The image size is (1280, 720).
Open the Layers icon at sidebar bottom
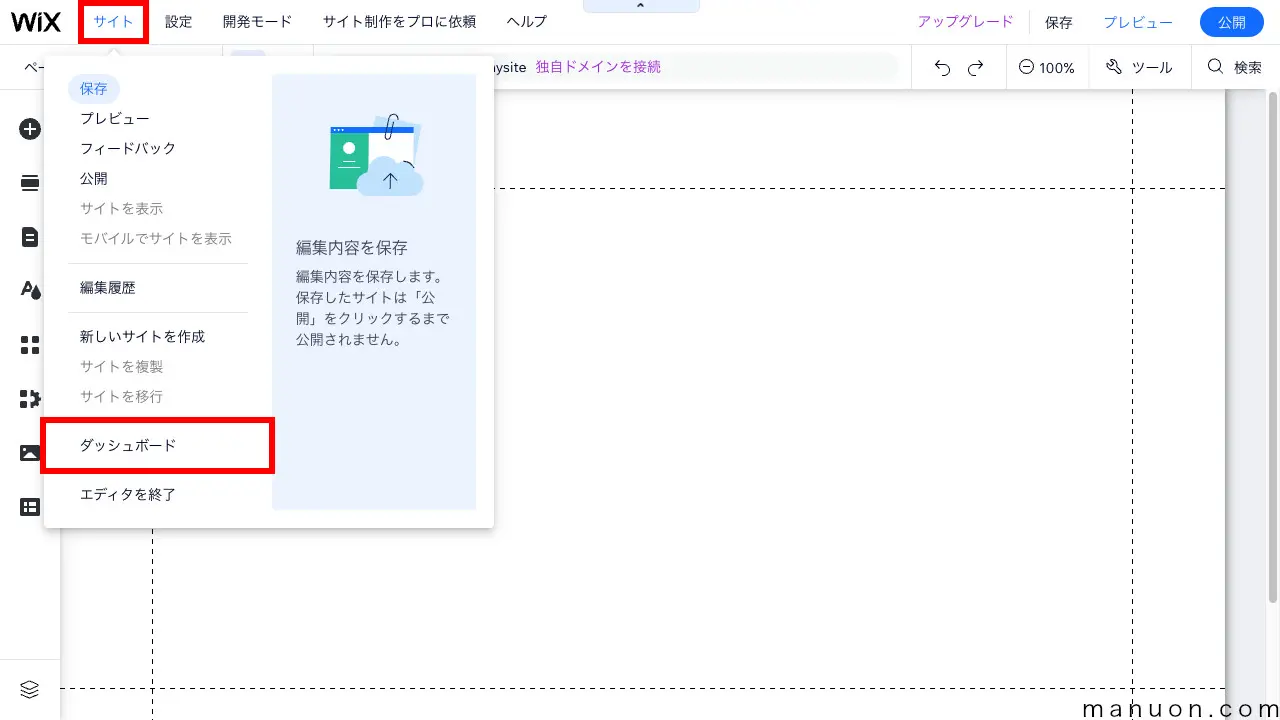click(x=30, y=689)
